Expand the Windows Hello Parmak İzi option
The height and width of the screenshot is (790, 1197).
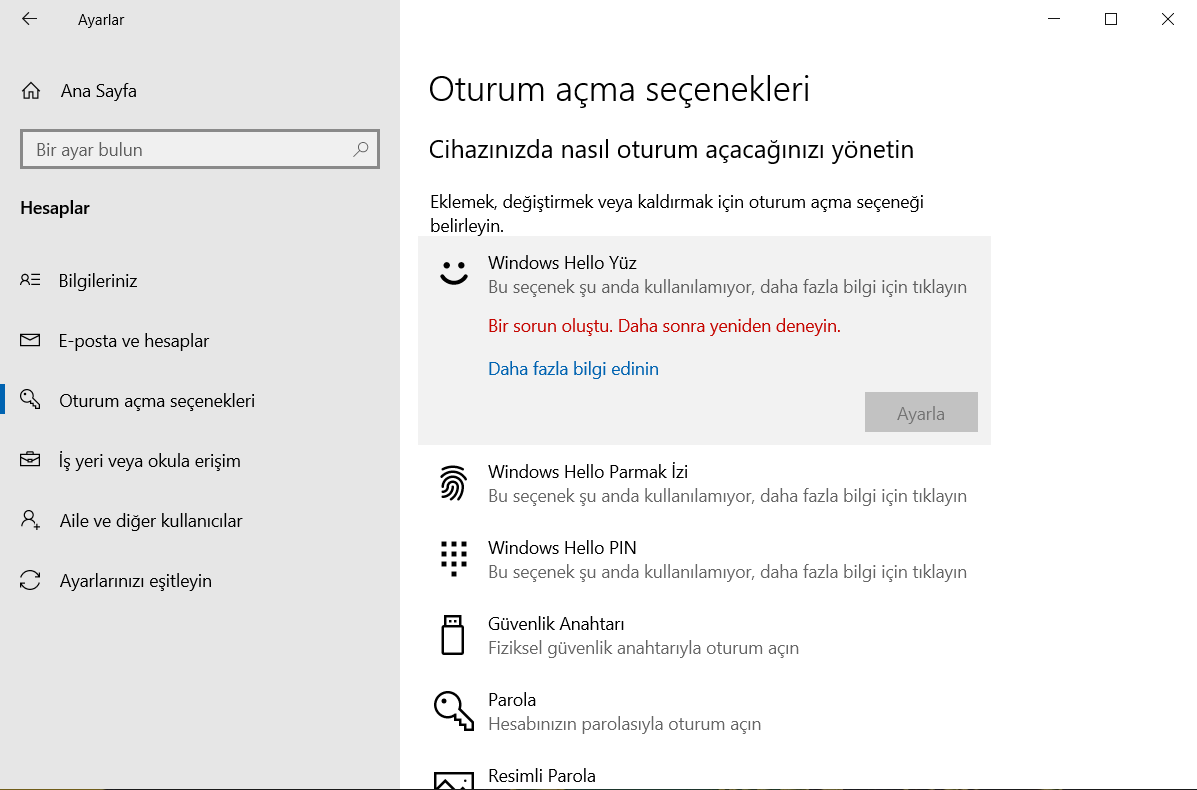click(704, 483)
